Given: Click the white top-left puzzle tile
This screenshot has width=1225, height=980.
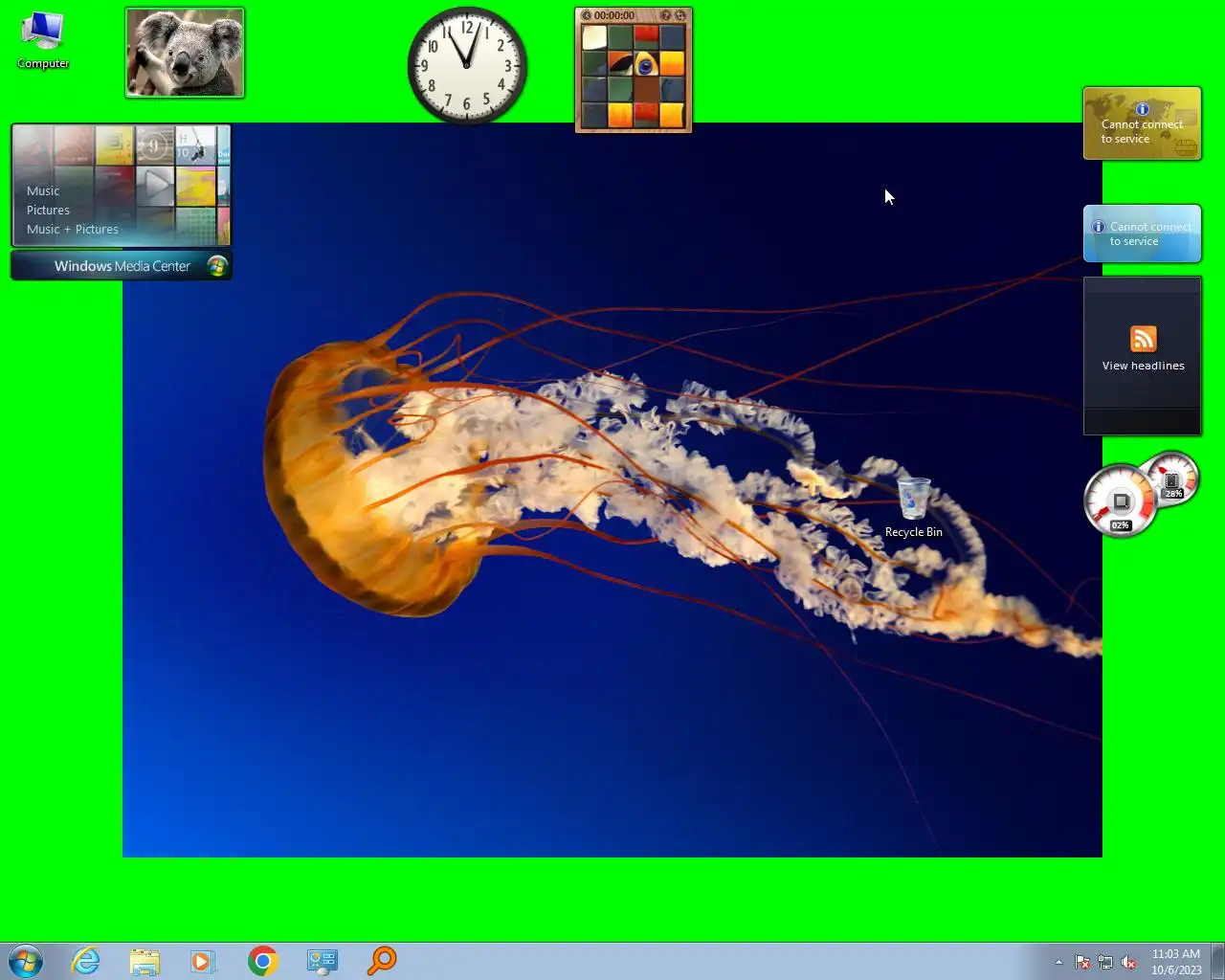Looking at the screenshot, I should click(x=594, y=37).
